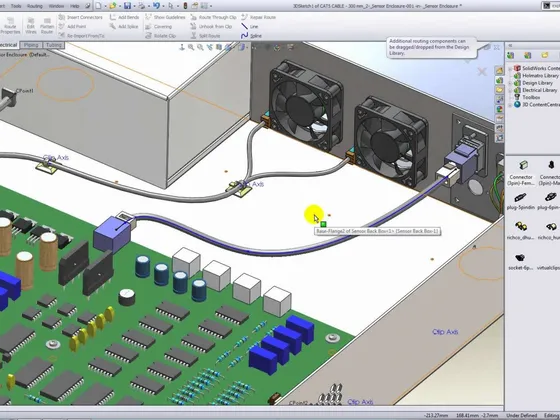
Task: Open File Explorer task pane tab
Action: [x=499, y=90]
